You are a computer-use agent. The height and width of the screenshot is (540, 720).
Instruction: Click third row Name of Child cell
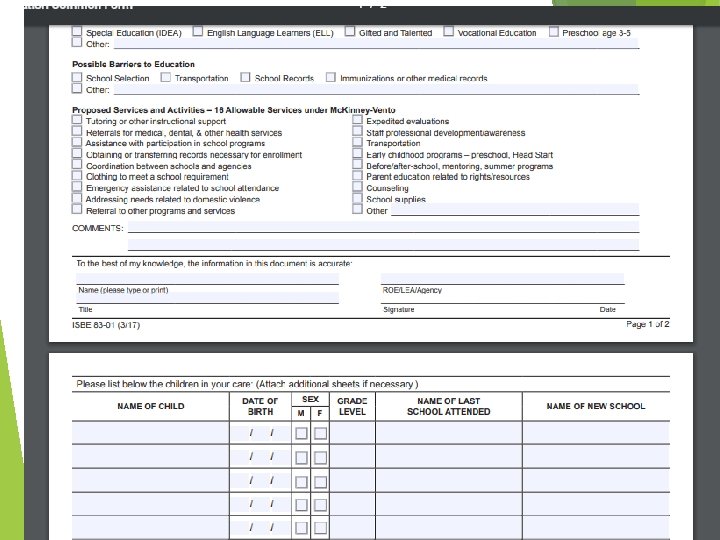pyautogui.click(x=151, y=481)
